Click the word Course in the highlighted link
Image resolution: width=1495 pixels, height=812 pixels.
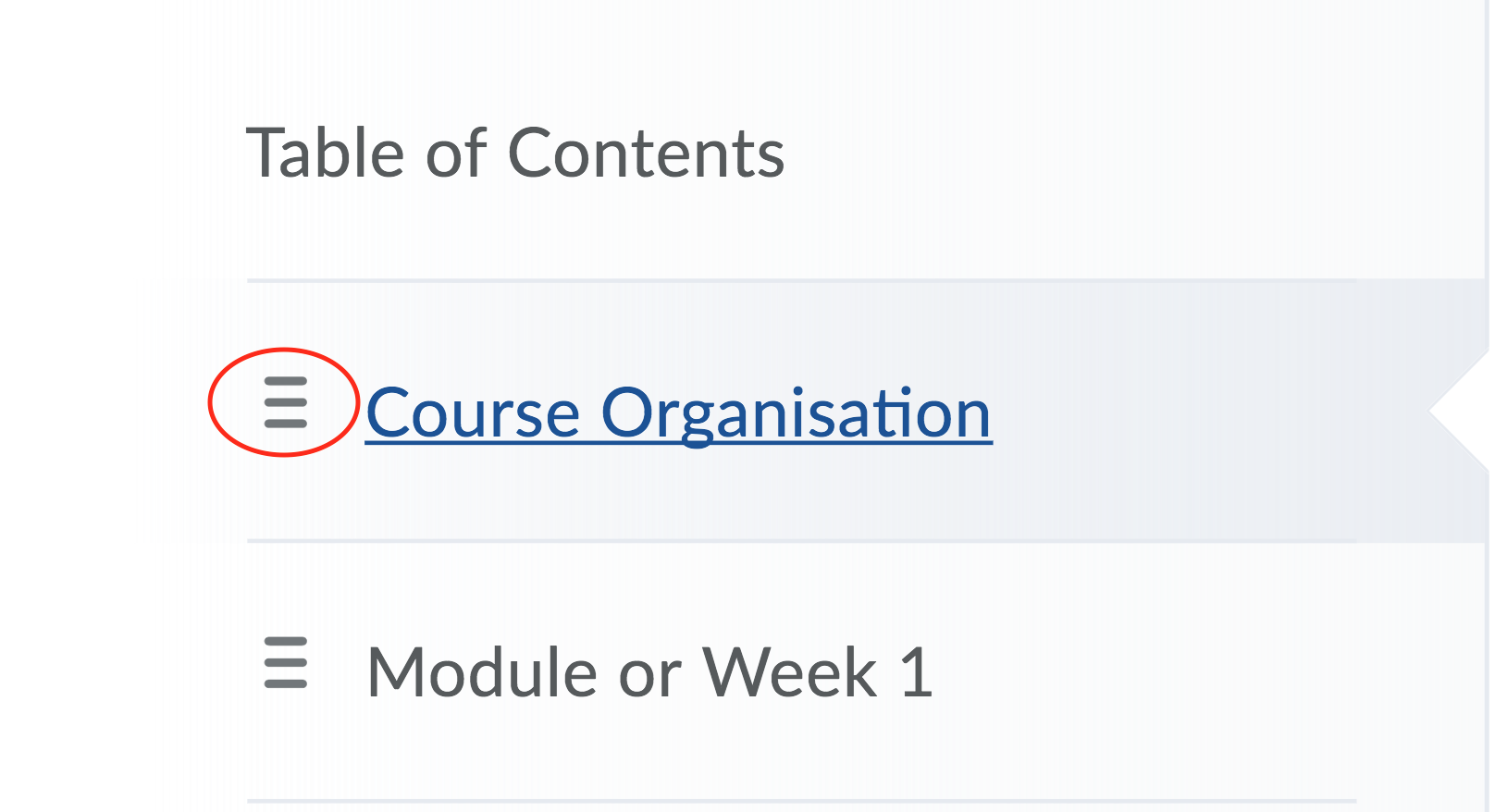coord(473,413)
